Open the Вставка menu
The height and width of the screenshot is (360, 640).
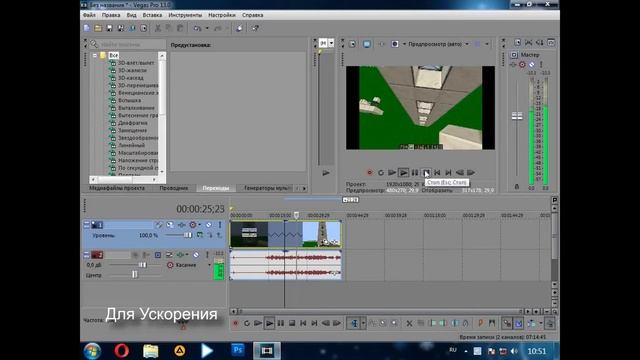point(152,15)
